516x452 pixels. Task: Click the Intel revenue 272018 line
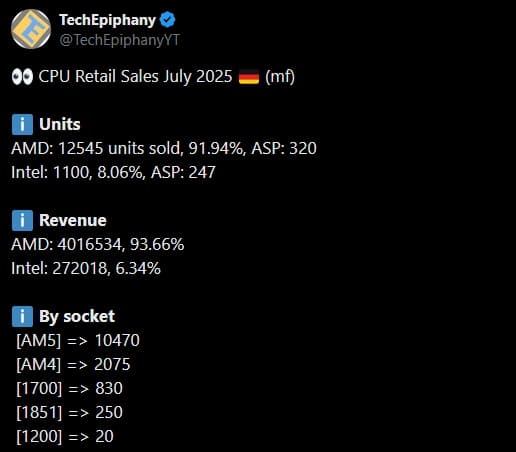[x=86, y=268]
